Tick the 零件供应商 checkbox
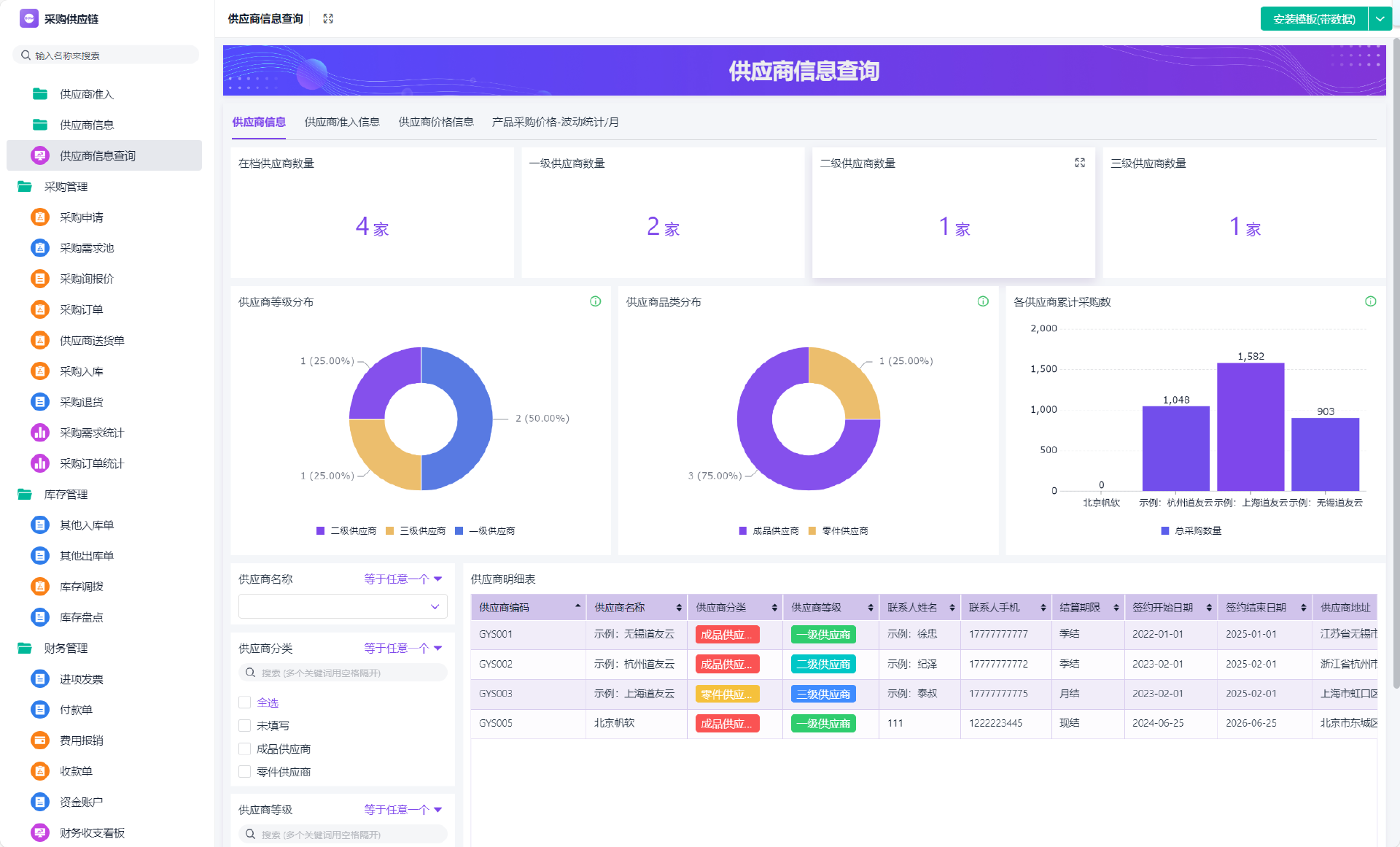Image resolution: width=1400 pixels, height=847 pixels. coord(245,772)
